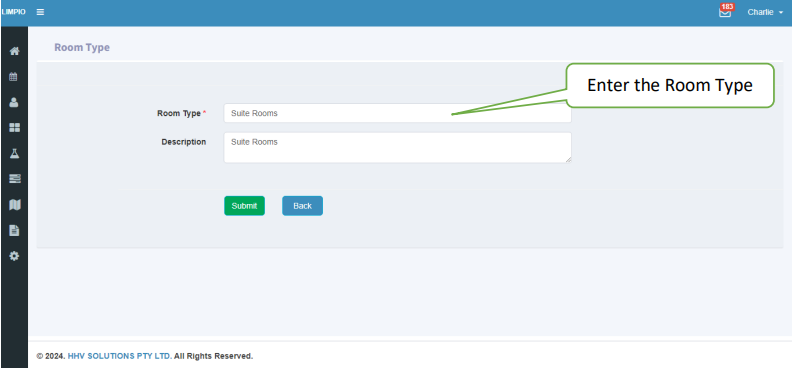Open the user icon in sidebar

(14, 102)
